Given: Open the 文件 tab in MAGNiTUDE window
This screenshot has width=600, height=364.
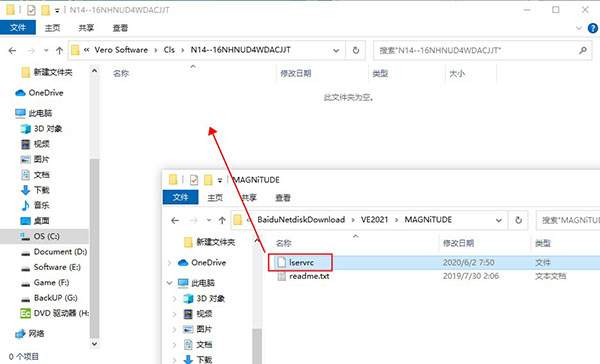Looking at the screenshot, I should (180, 197).
